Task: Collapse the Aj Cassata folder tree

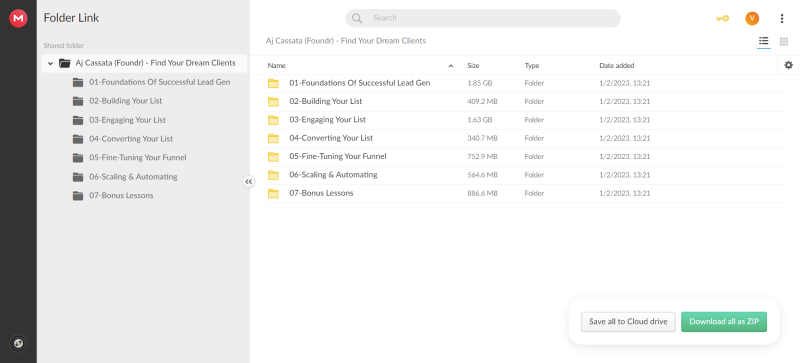Action: 50,63
